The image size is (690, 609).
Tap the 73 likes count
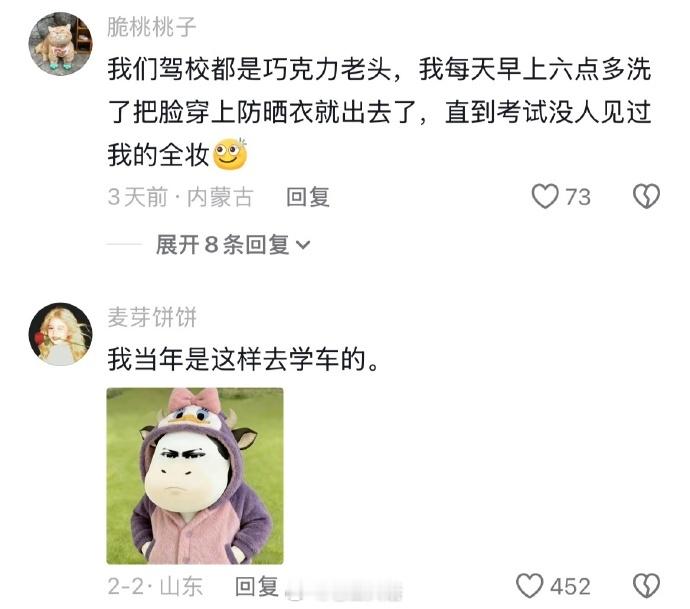[578, 197]
